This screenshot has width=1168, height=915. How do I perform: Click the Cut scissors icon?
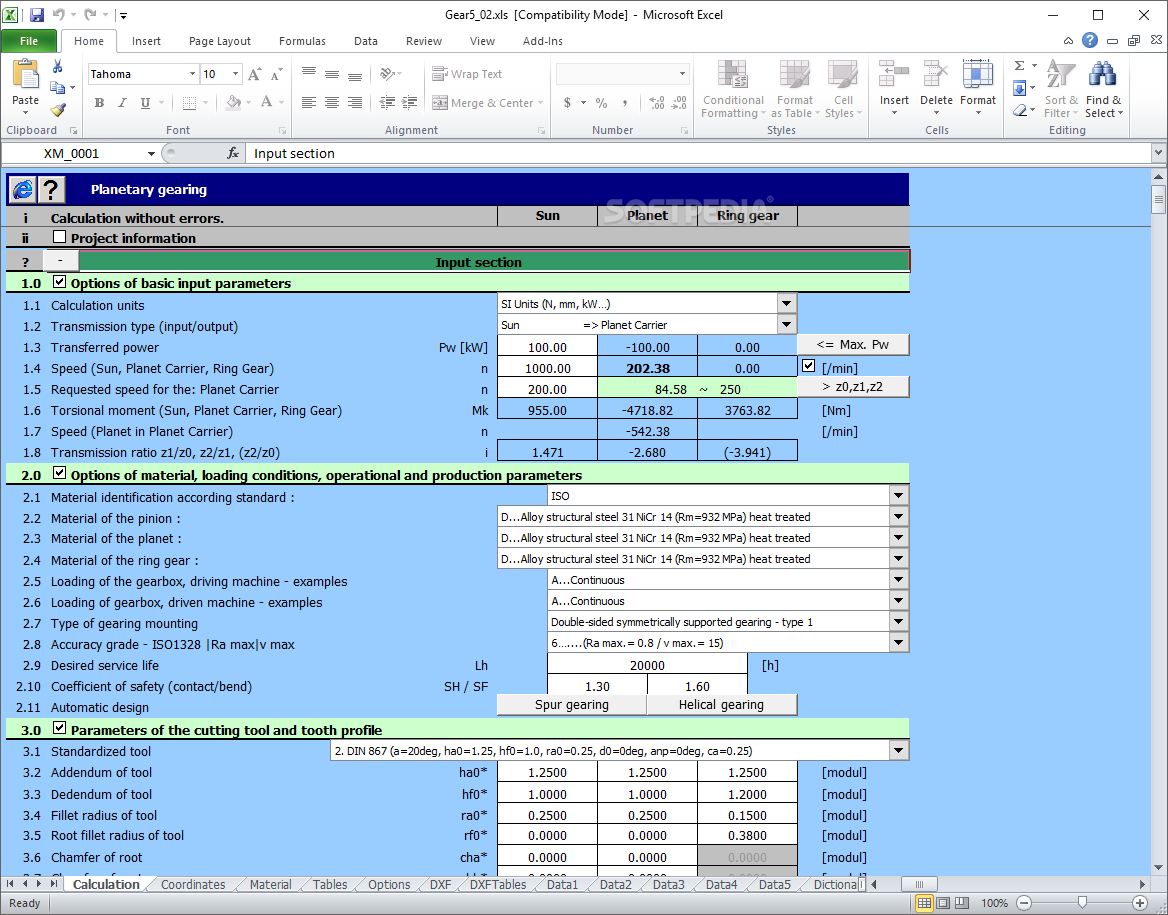click(x=57, y=67)
